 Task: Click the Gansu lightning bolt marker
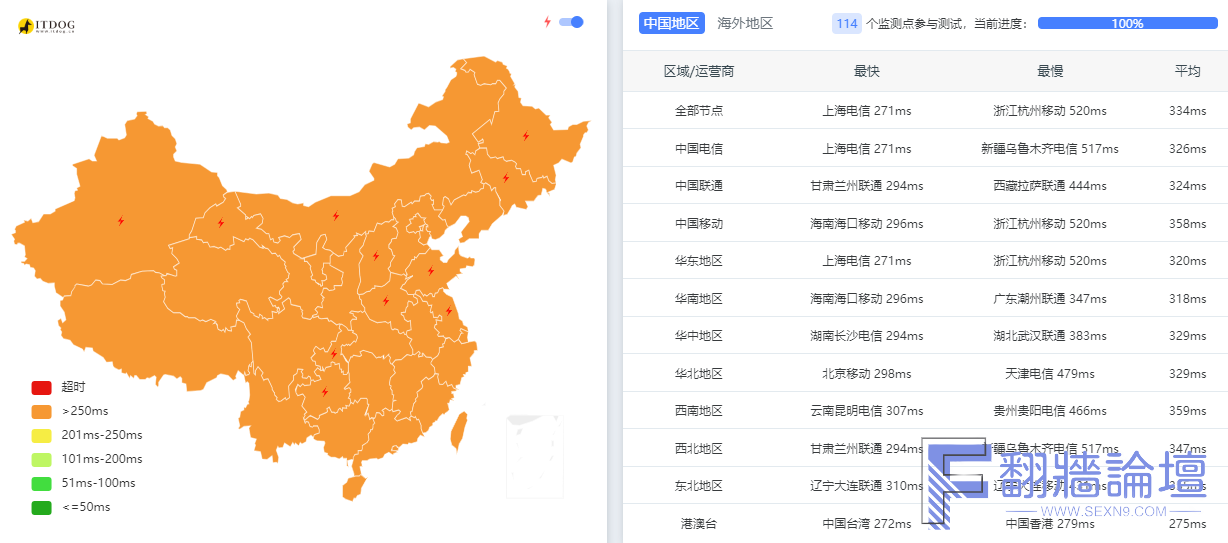[x=221, y=223]
